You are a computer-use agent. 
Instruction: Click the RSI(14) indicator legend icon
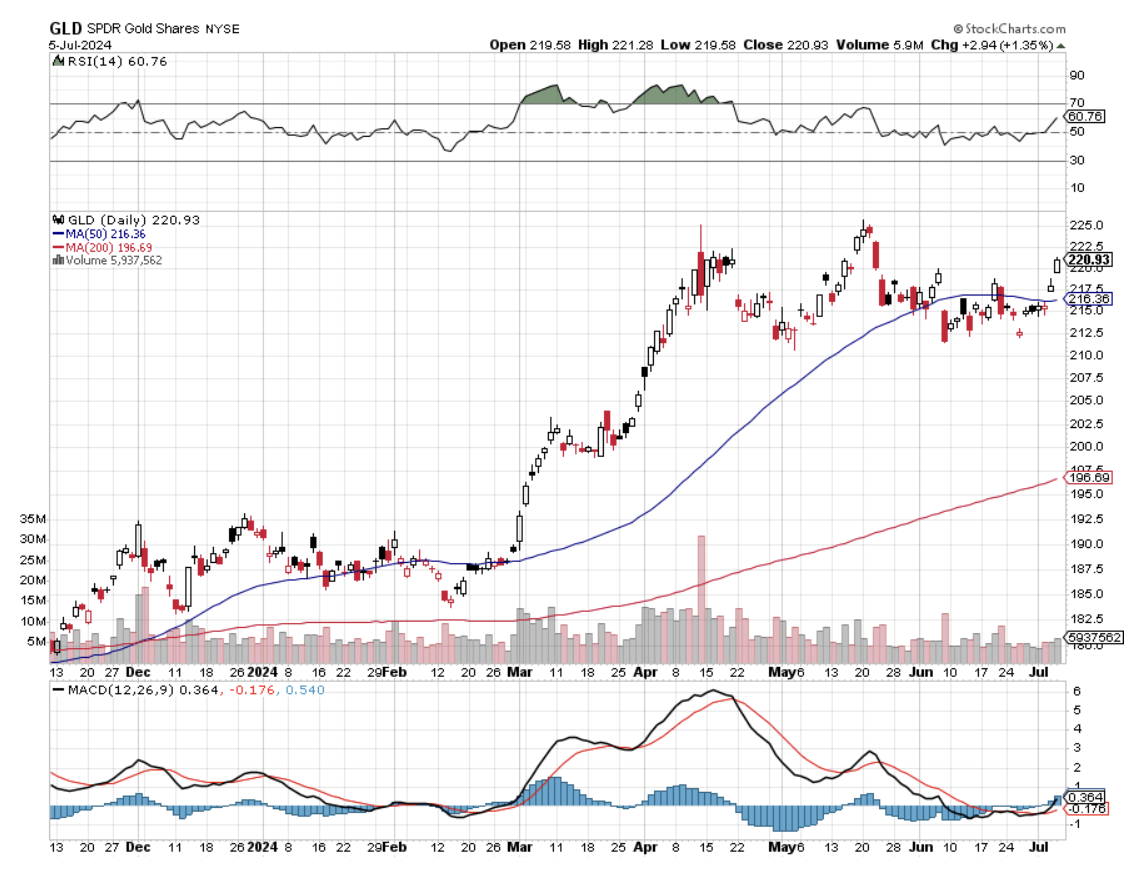(57, 61)
